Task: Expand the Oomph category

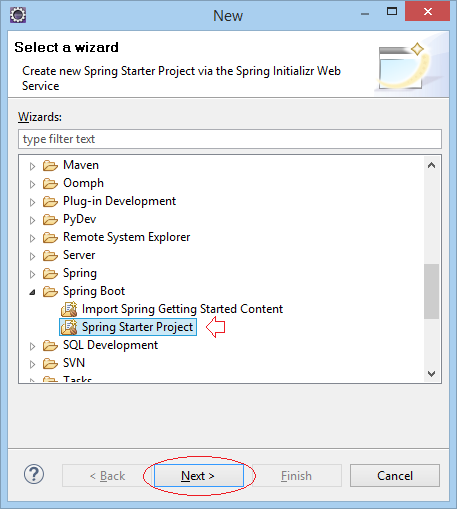Action: click(32, 184)
